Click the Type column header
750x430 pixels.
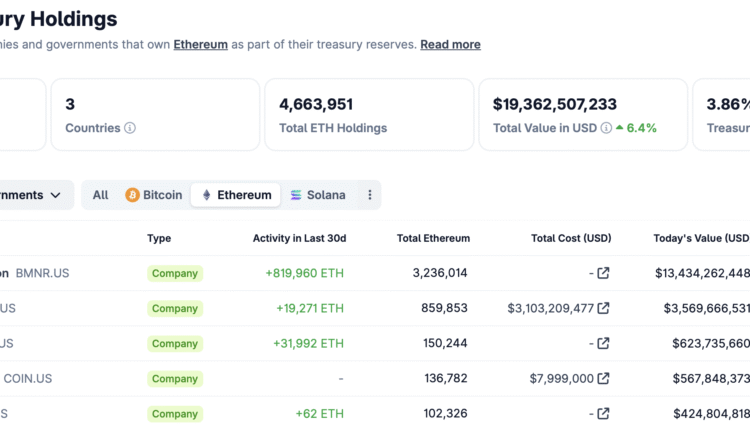pyautogui.click(x=159, y=238)
